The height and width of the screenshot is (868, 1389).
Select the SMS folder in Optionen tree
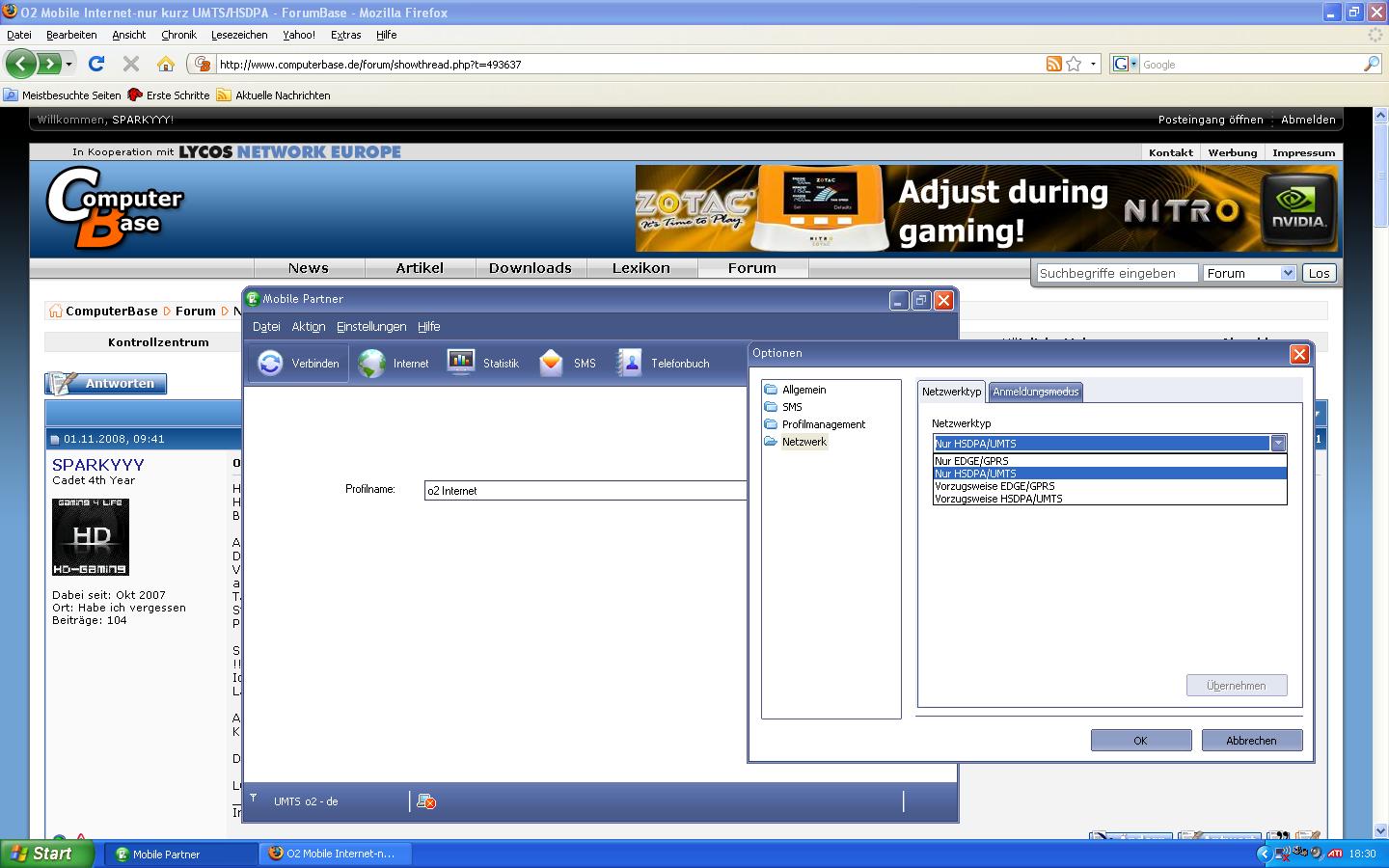coord(782,407)
